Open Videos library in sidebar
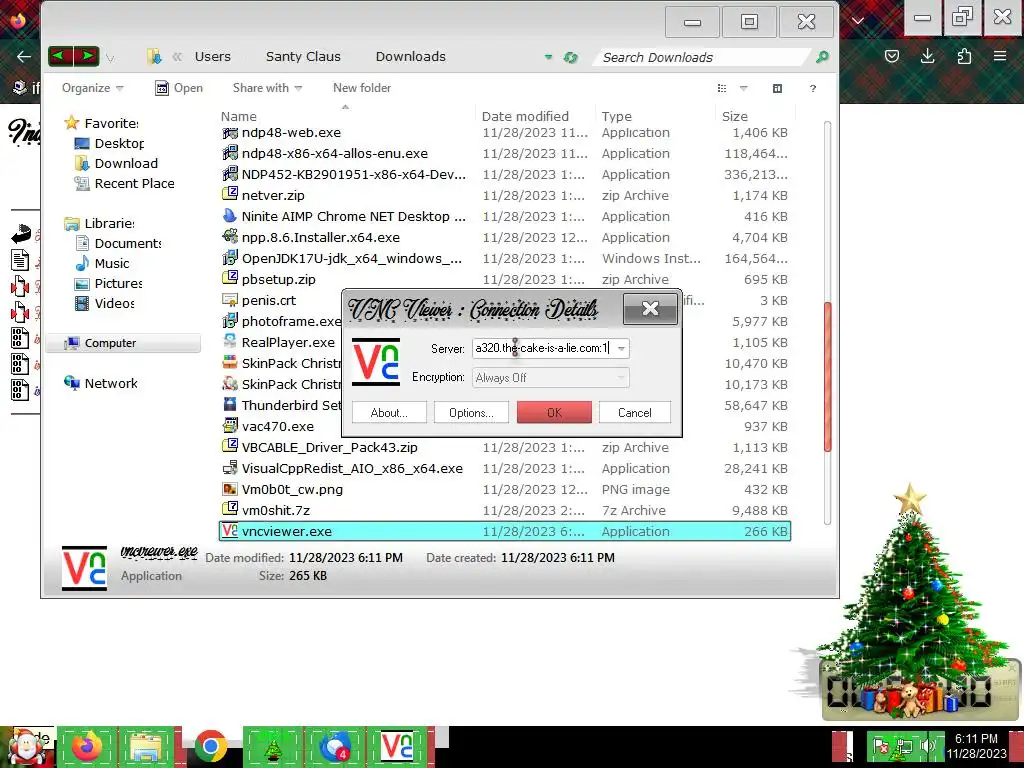The image size is (1024, 768). (104, 303)
